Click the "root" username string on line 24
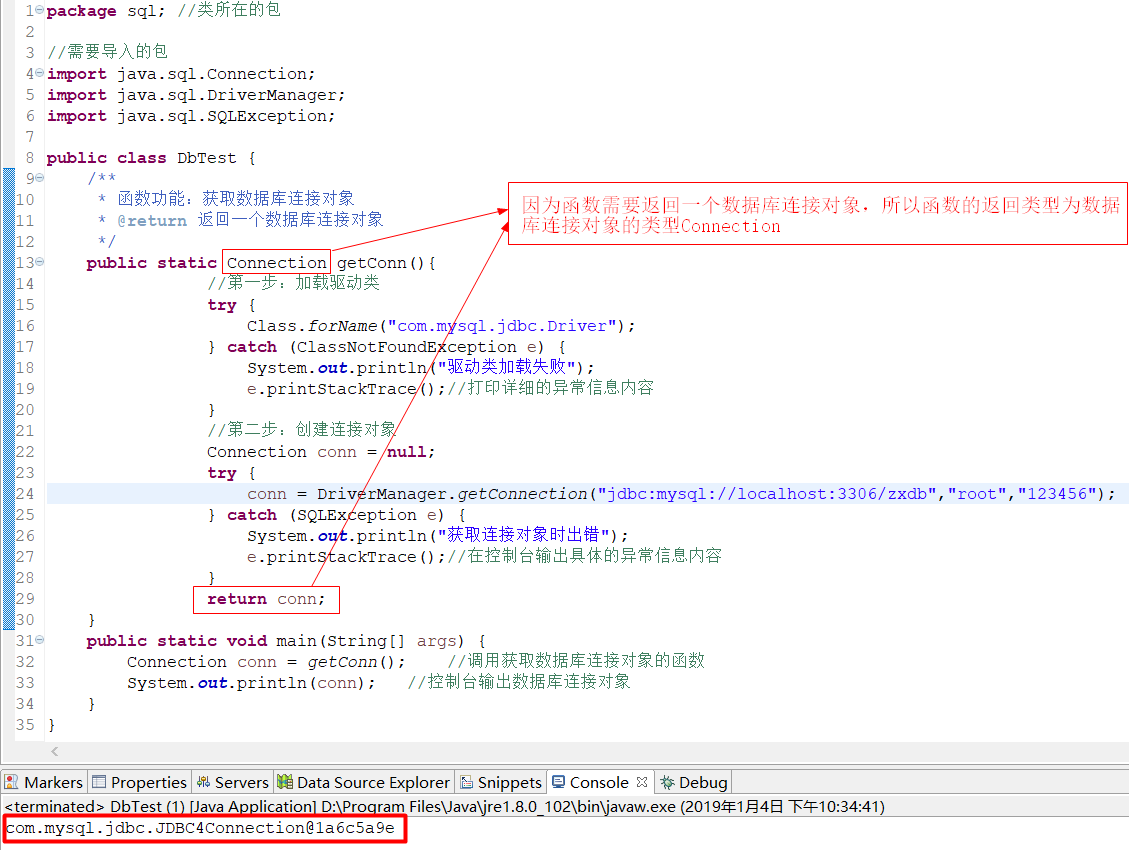 point(976,494)
